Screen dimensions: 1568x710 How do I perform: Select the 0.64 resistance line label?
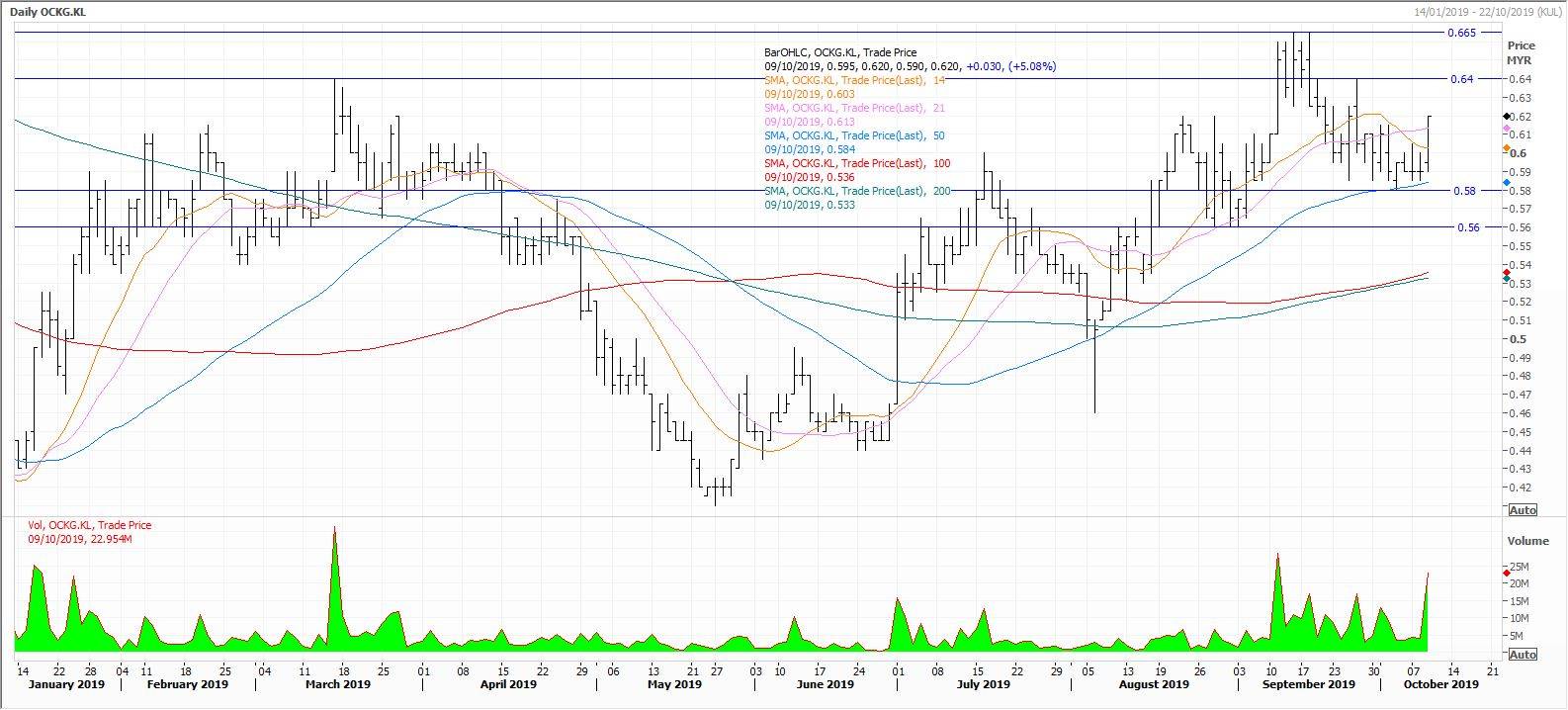(1462, 78)
